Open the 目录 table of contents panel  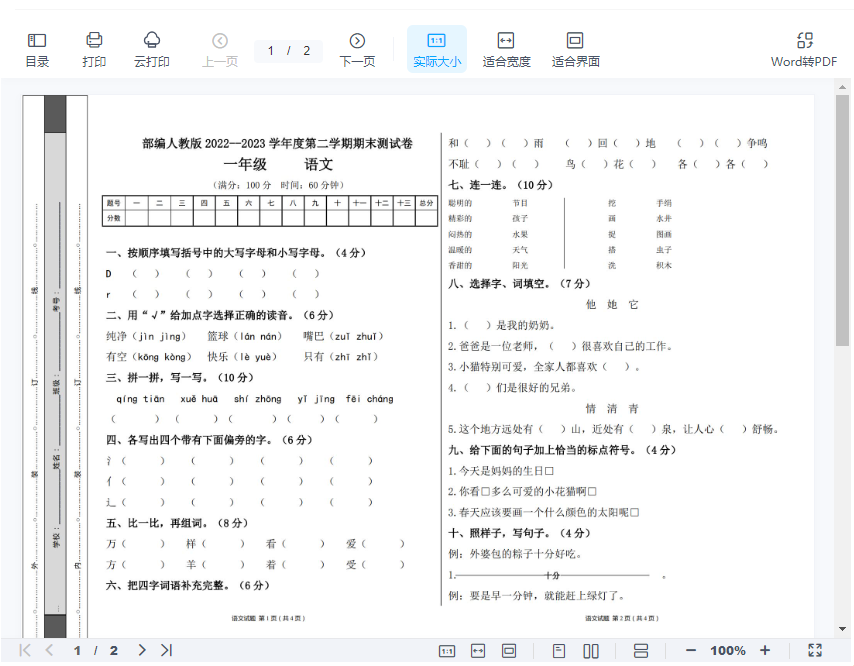pyautogui.click(x=37, y=49)
